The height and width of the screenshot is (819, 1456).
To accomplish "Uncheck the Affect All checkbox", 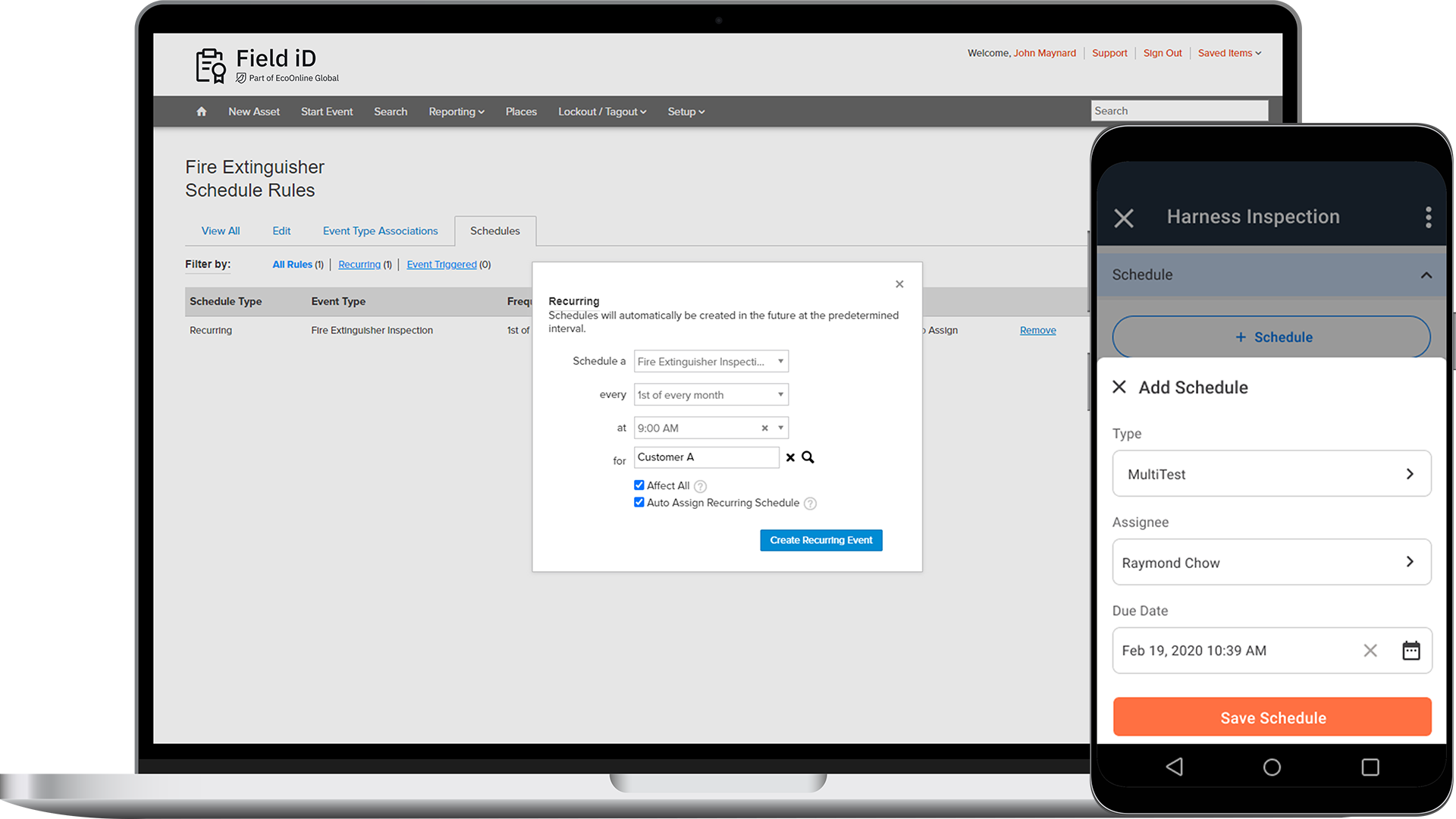I will (x=639, y=485).
